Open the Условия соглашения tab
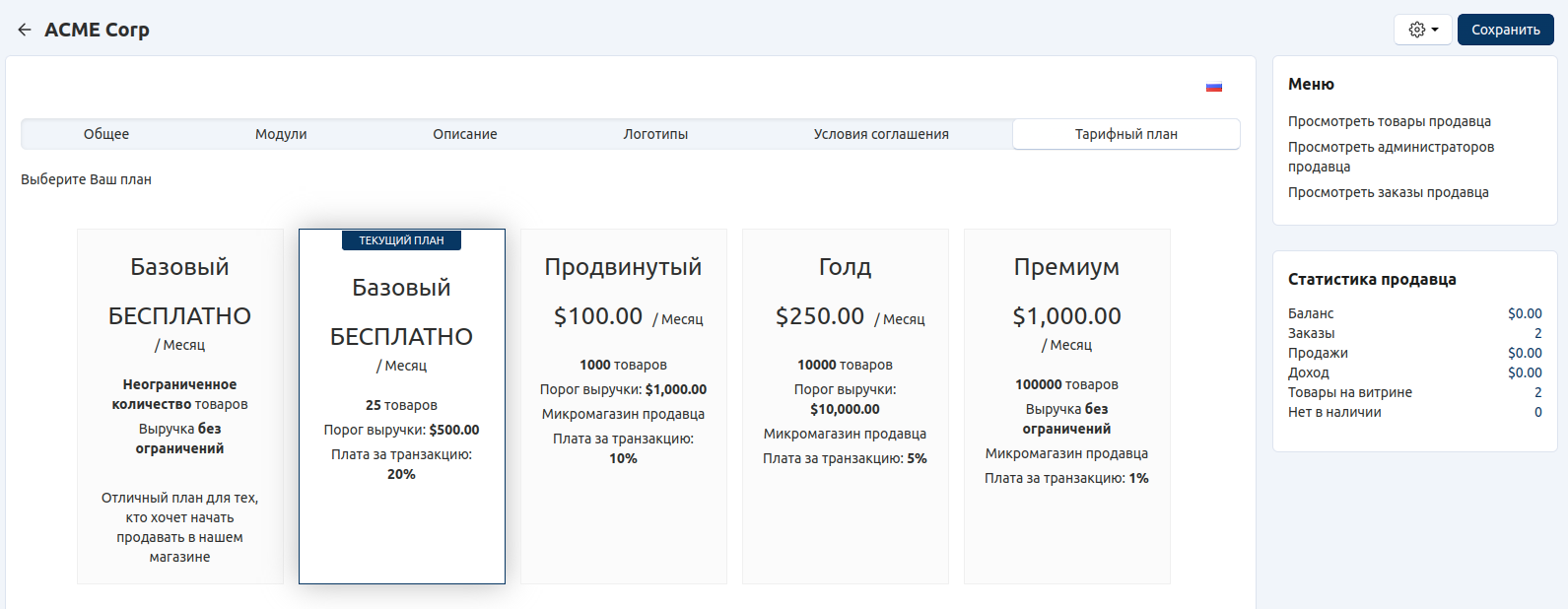1568x609 pixels. coord(881,134)
